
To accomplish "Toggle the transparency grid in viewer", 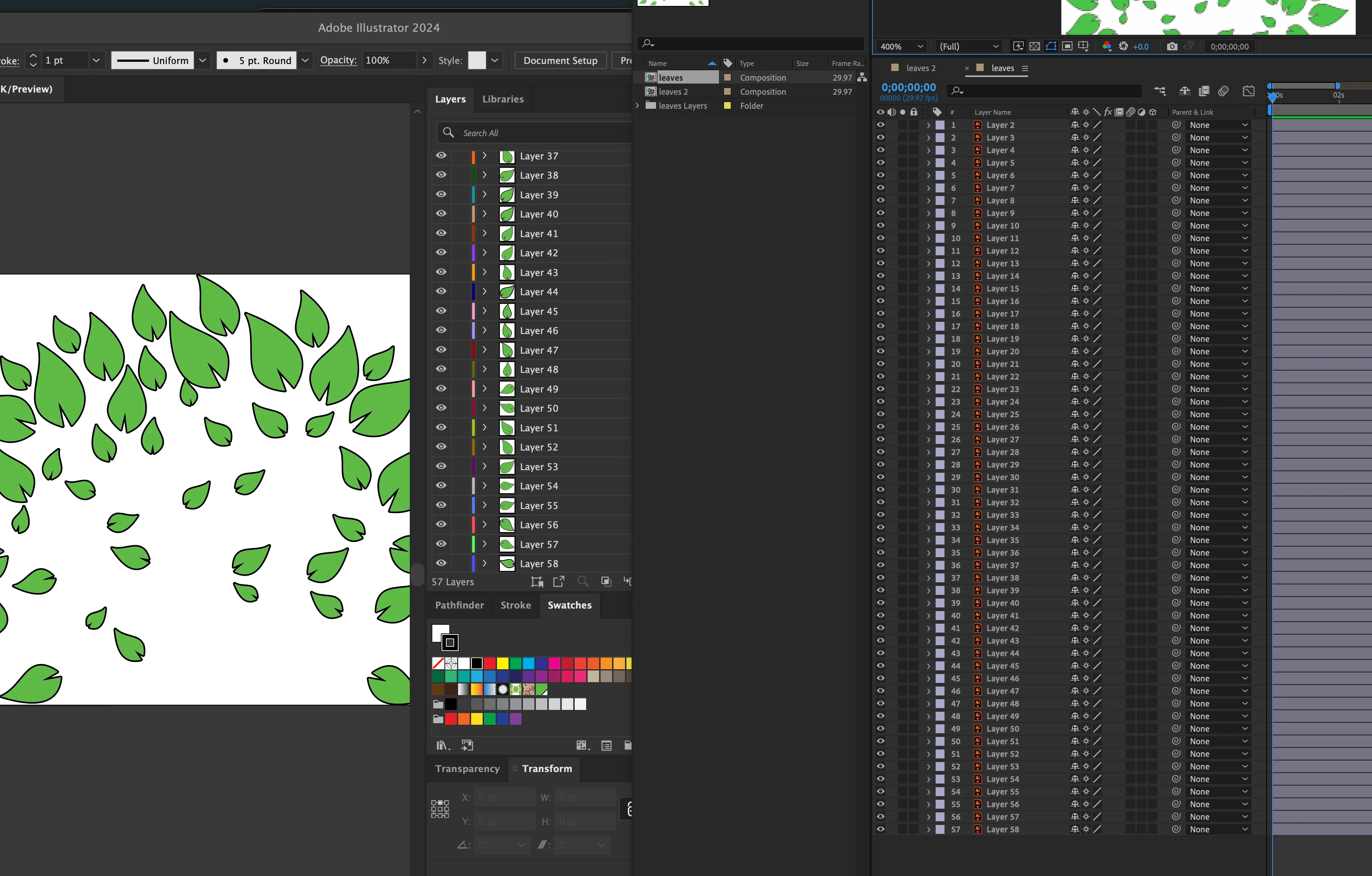I will (1035, 47).
